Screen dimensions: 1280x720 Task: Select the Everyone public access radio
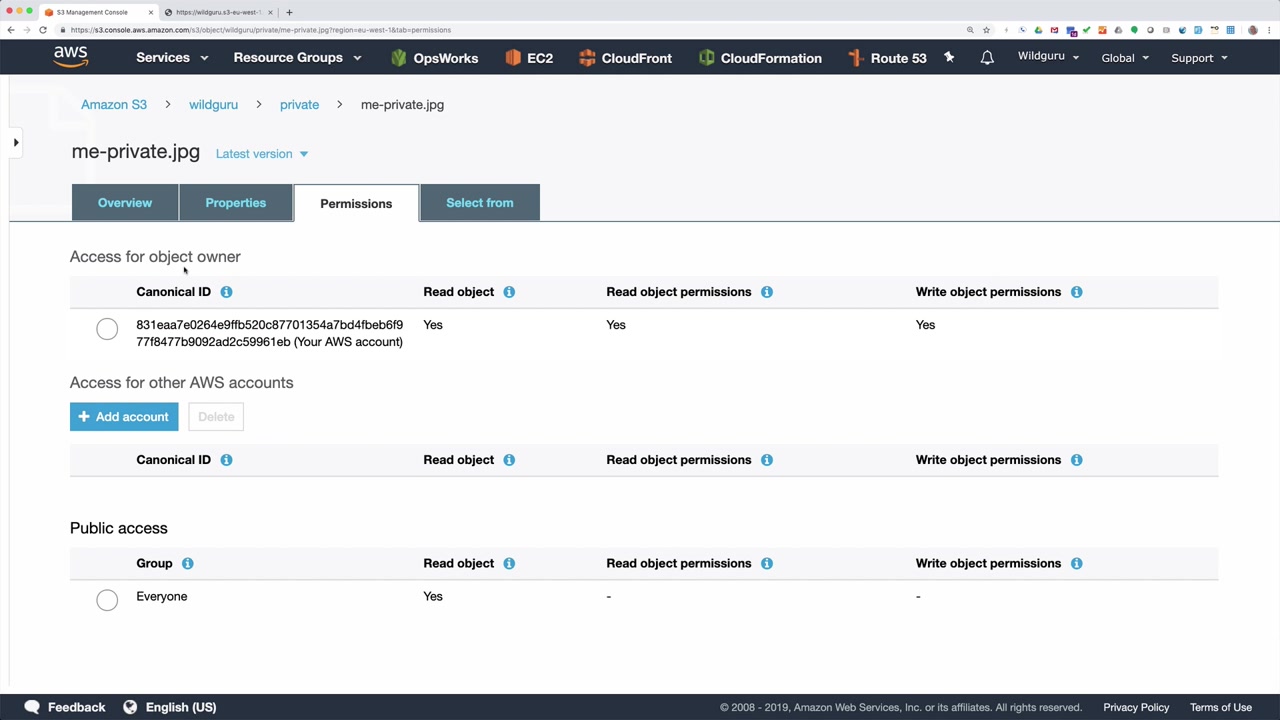coord(107,600)
